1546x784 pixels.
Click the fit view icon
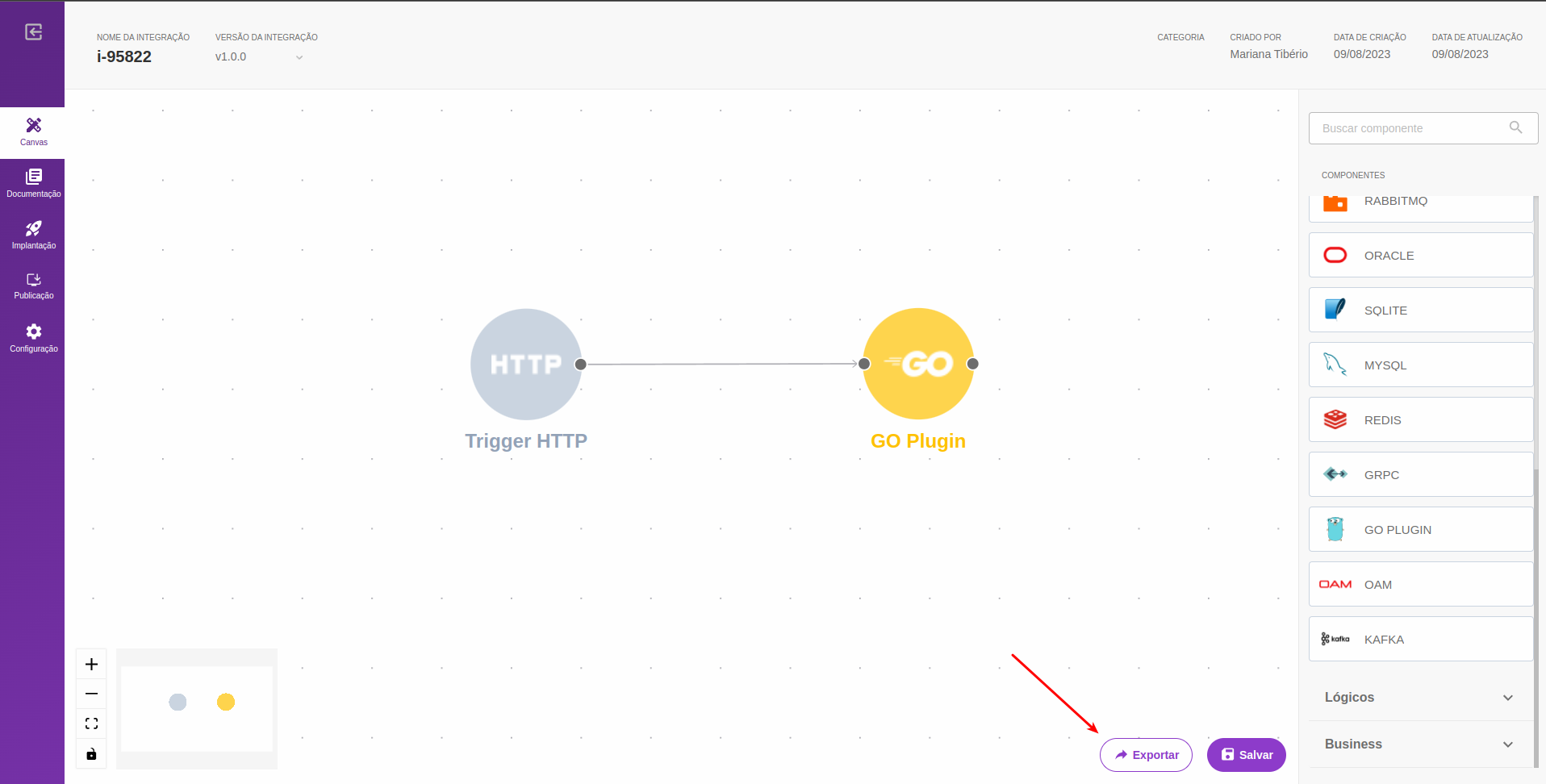[91, 724]
